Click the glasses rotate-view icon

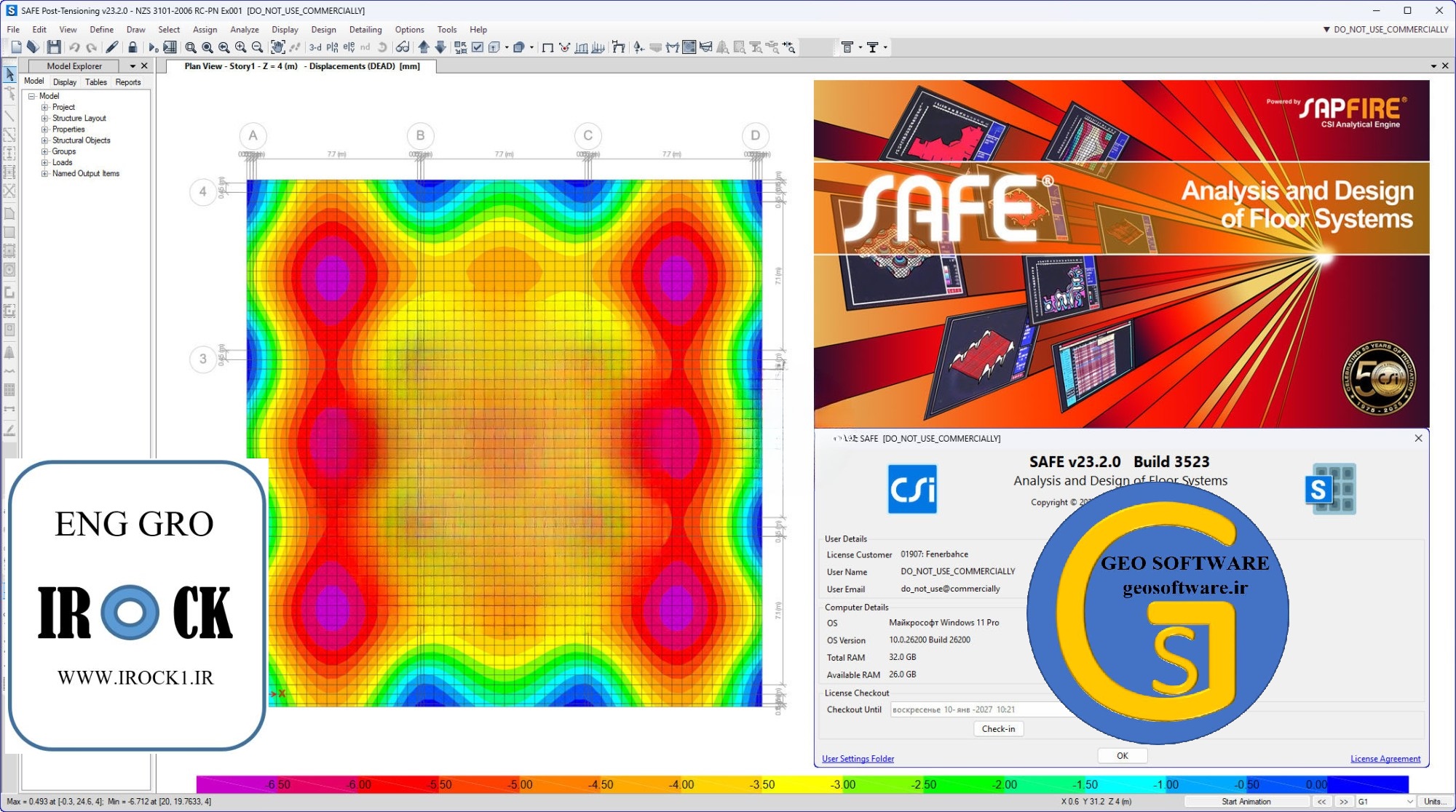[x=403, y=47]
